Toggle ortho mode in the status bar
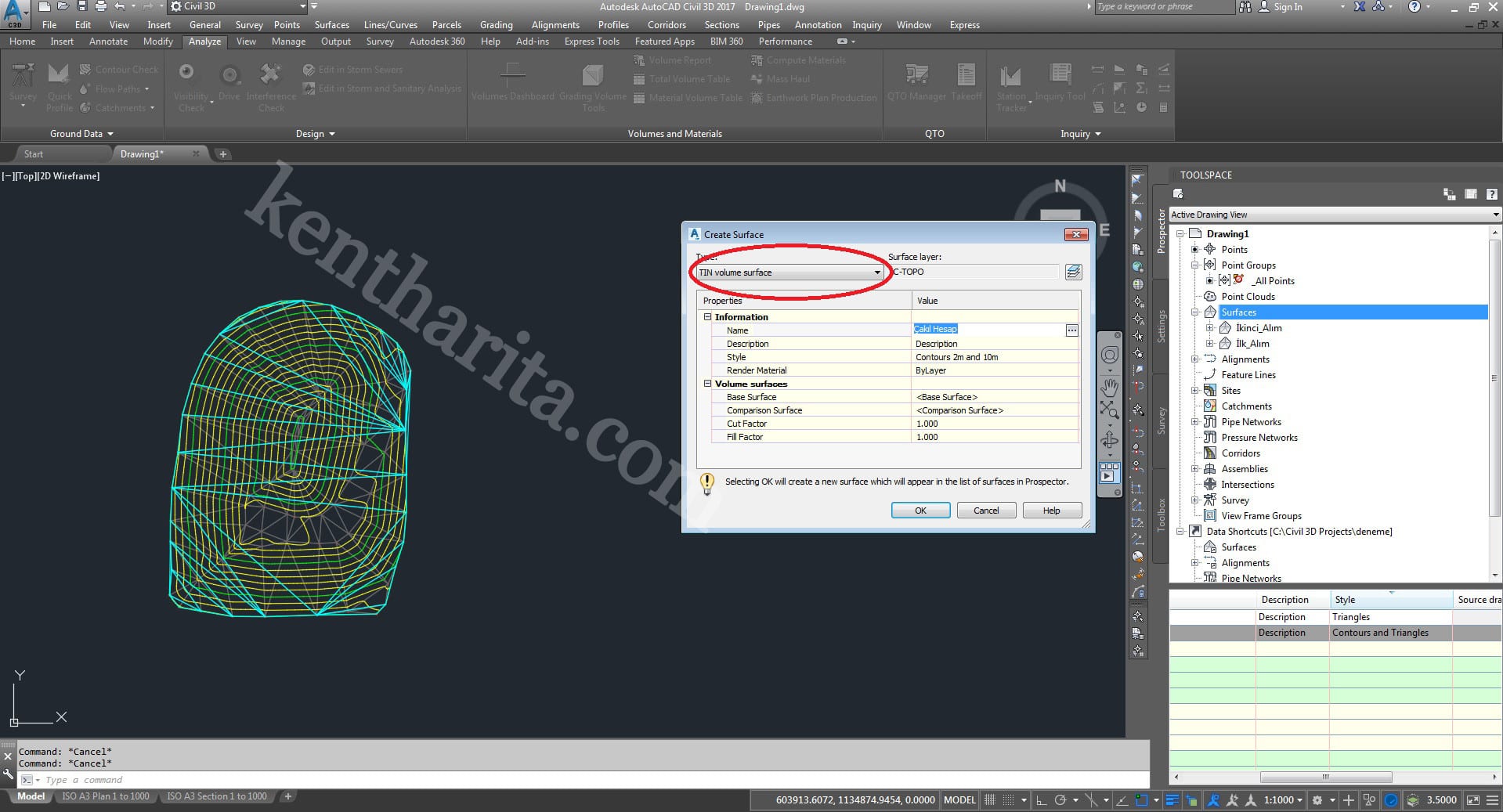 point(1041,799)
